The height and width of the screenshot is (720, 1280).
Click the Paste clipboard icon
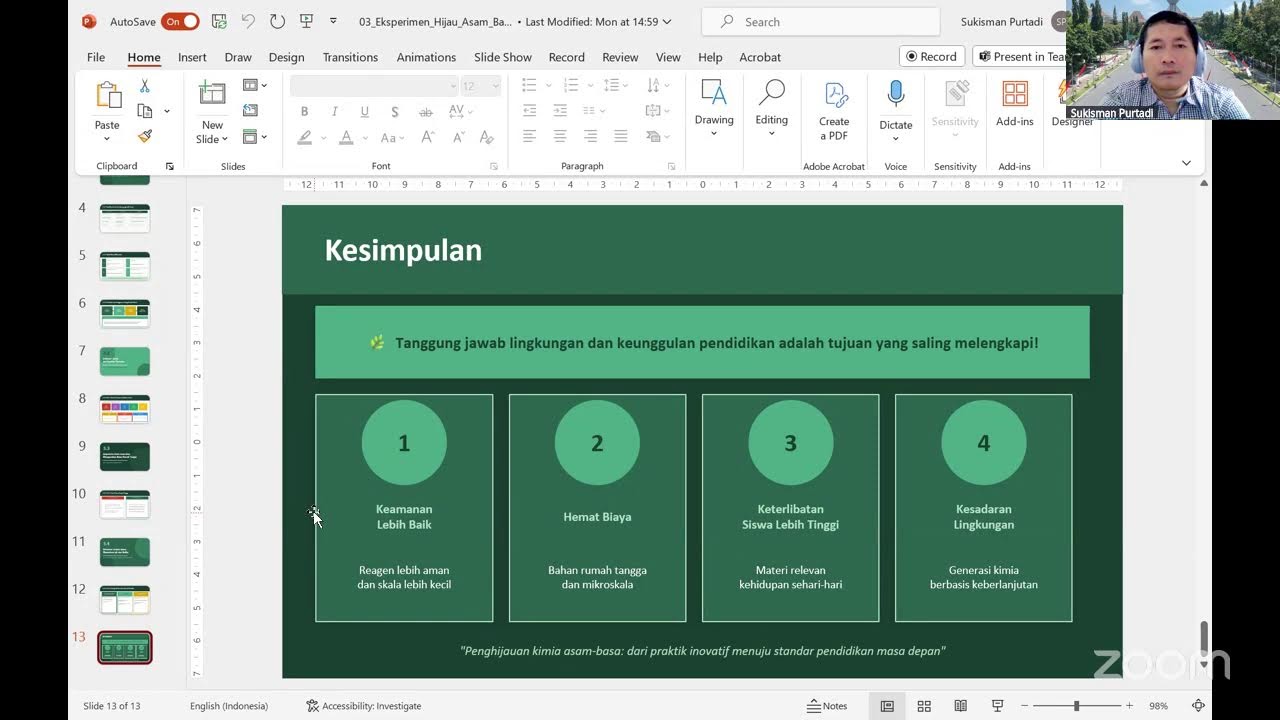pyautogui.click(x=107, y=96)
